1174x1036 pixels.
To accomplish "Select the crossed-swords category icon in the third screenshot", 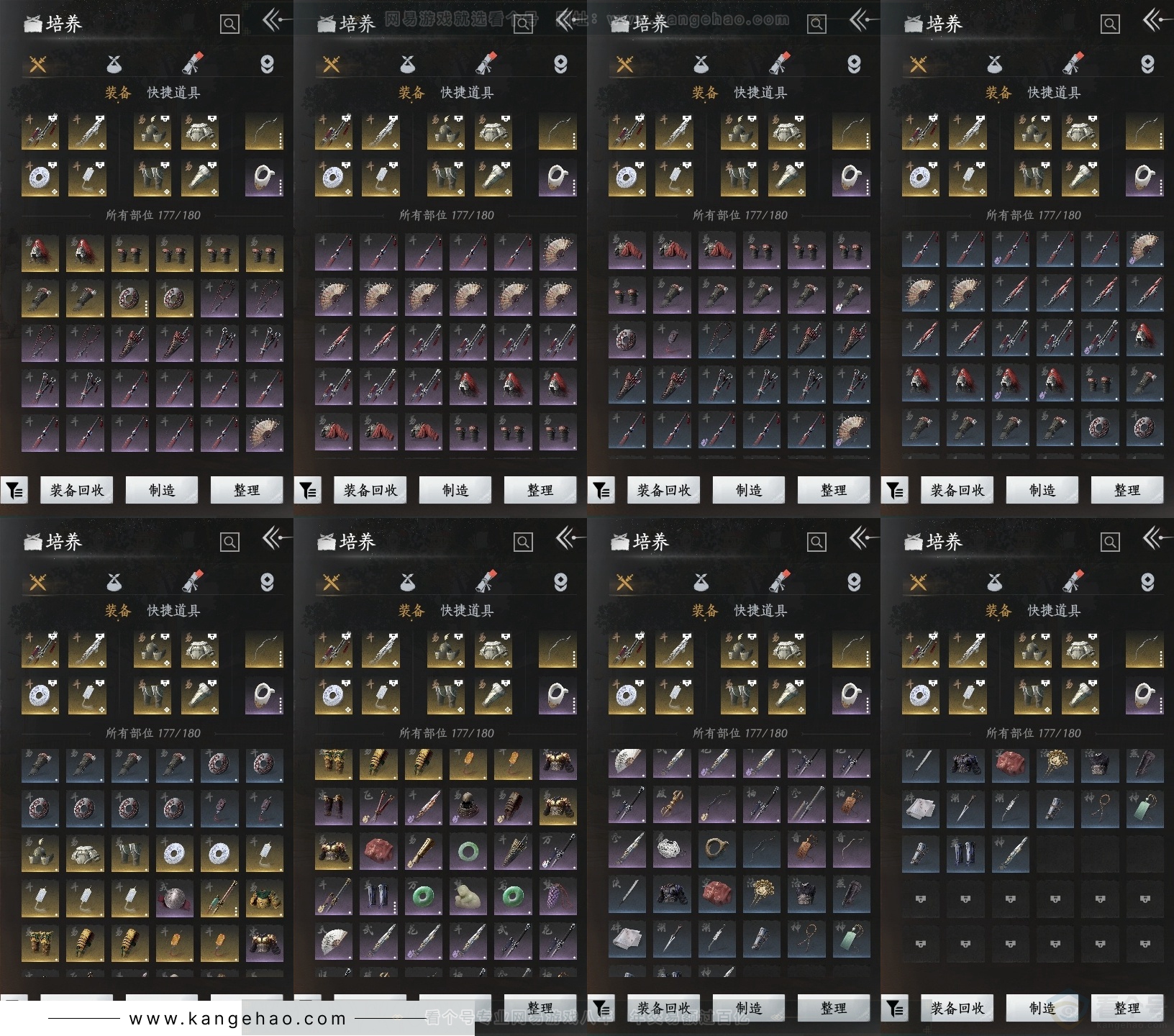I will [624, 65].
